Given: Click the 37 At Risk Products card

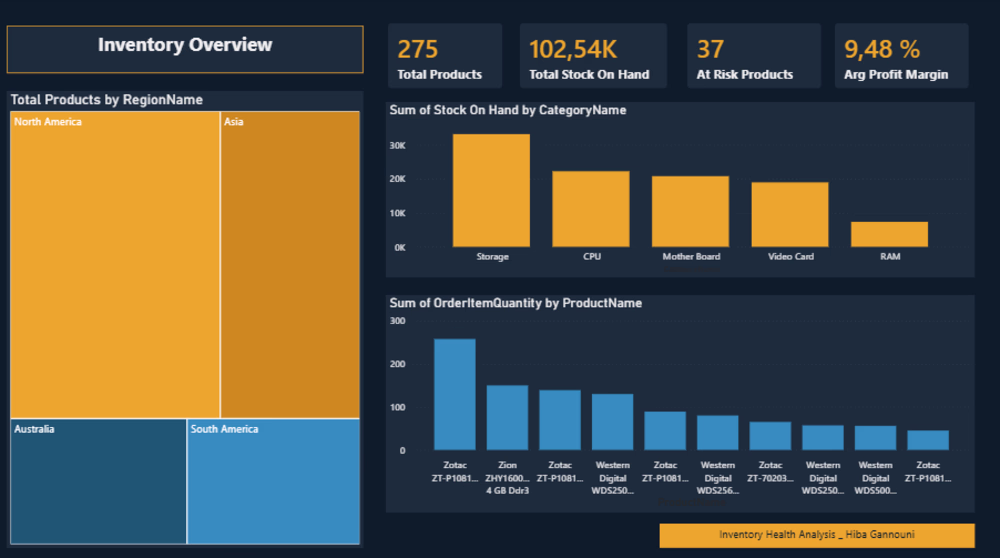Looking at the screenshot, I should pyautogui.click(x=754, y=56).
